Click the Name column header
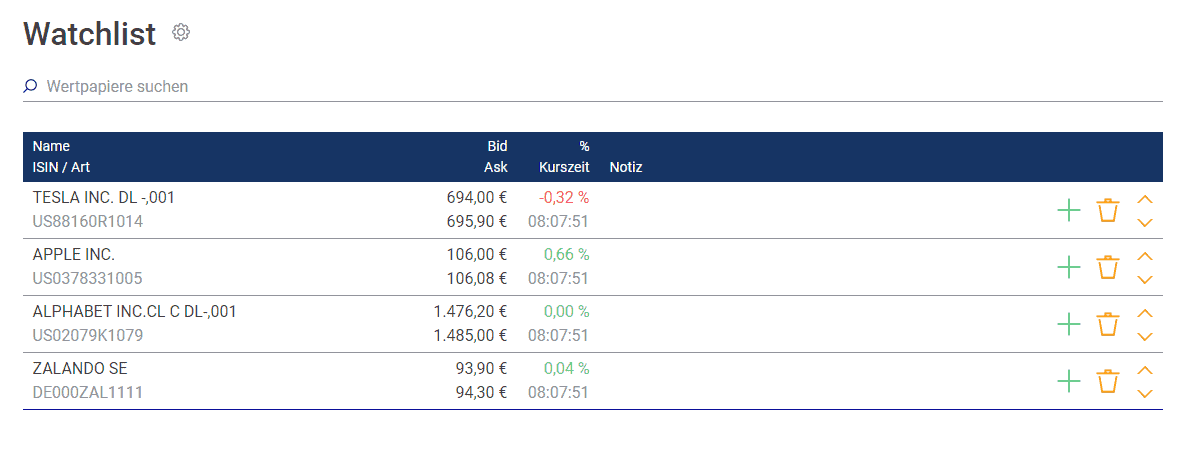 click(x=51, y=146)
